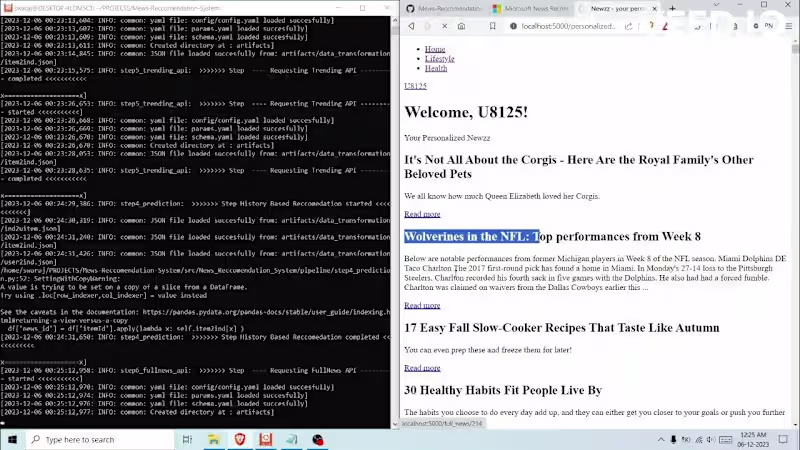Click the microphone tray icon
Image resolution: width=800 pixels, height=450 pixels.
click(x=673, y=439)
